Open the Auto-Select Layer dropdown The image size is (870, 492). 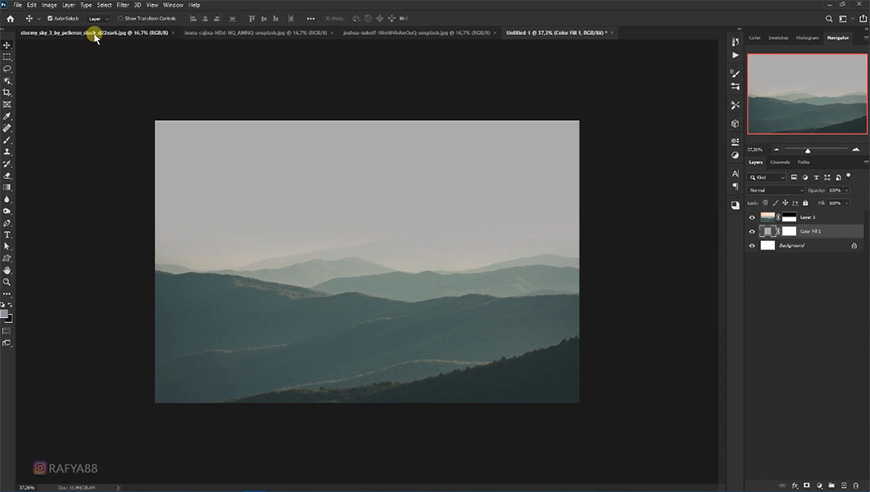[x=99, y=18]
